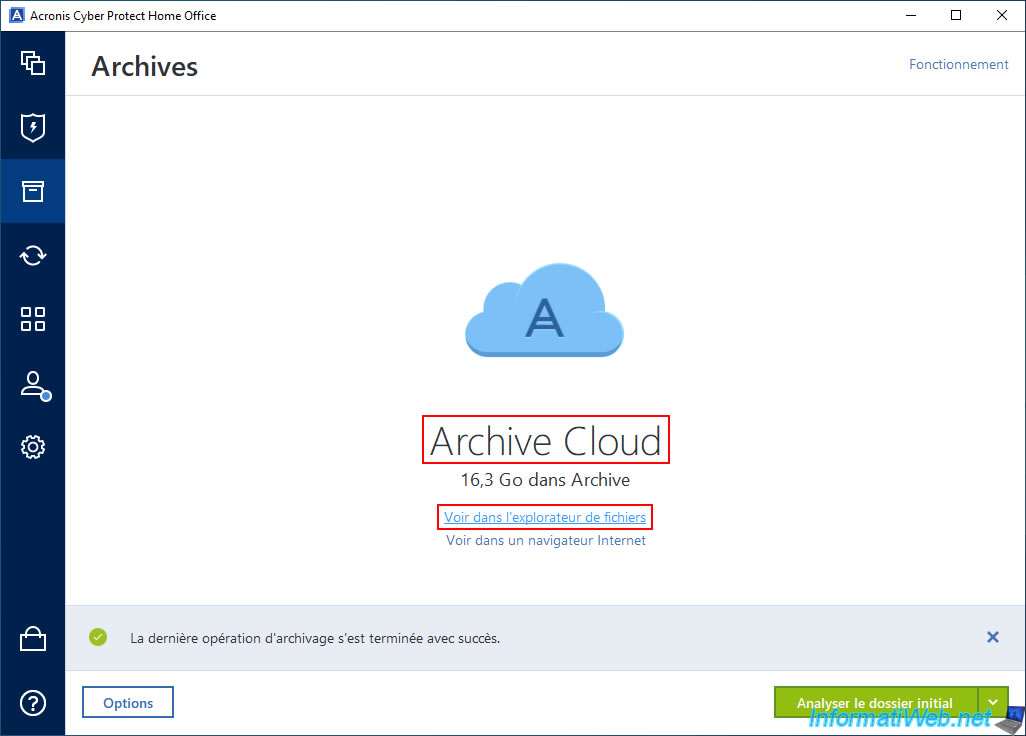Viewport: 1026px width, 736px height.
Task: Open the Fonctionnement link
Action: pyautogui.click(x=958, y=64)
